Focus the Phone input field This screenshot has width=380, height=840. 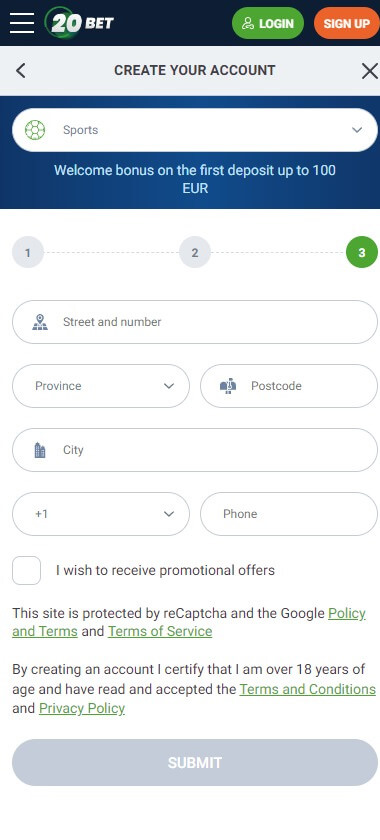289,514
